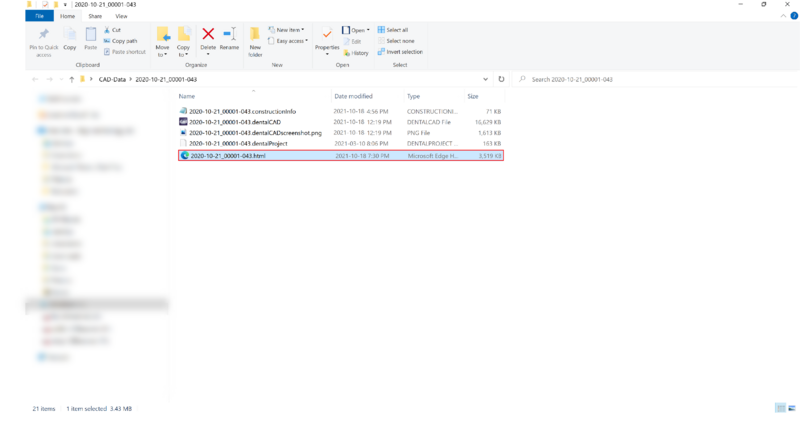This screenshot has width=800, height=422.
Task: Choose Copy path in ribbon
Action: 120,41
